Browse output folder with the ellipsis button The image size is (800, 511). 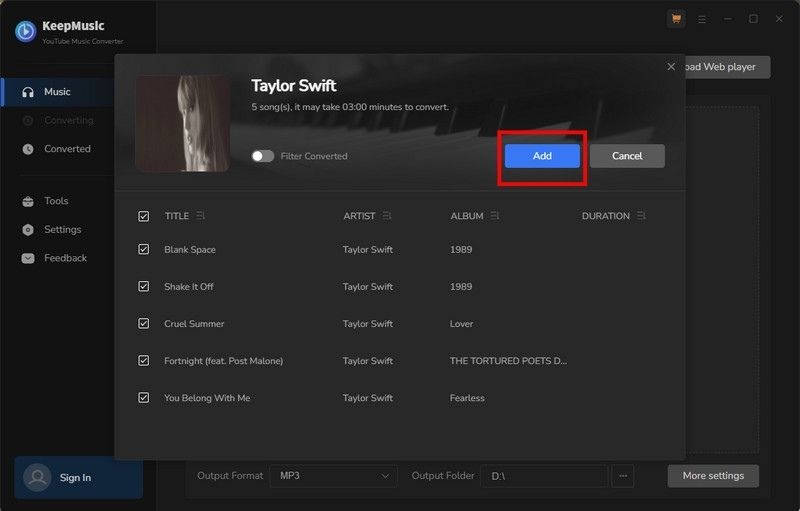(x=623, y=476)
